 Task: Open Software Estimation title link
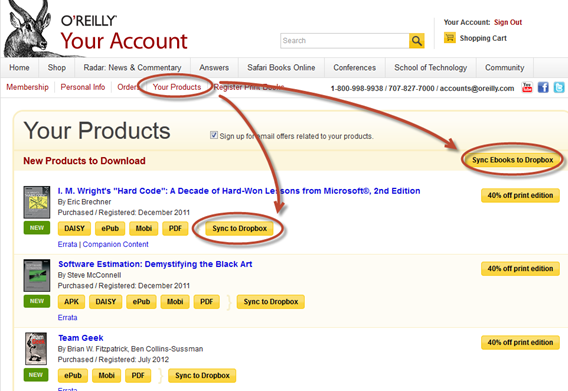tap(155, 264)
